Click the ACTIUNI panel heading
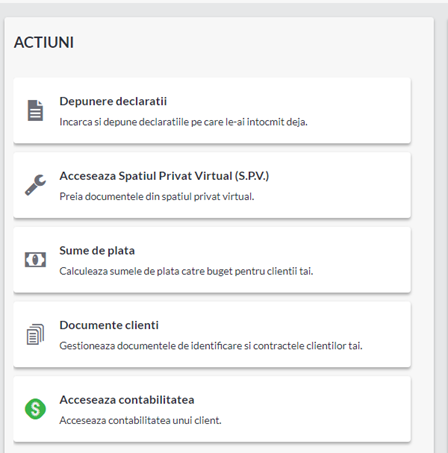The height and width of the screenshot is (453, 448). (x=44, y=42)
